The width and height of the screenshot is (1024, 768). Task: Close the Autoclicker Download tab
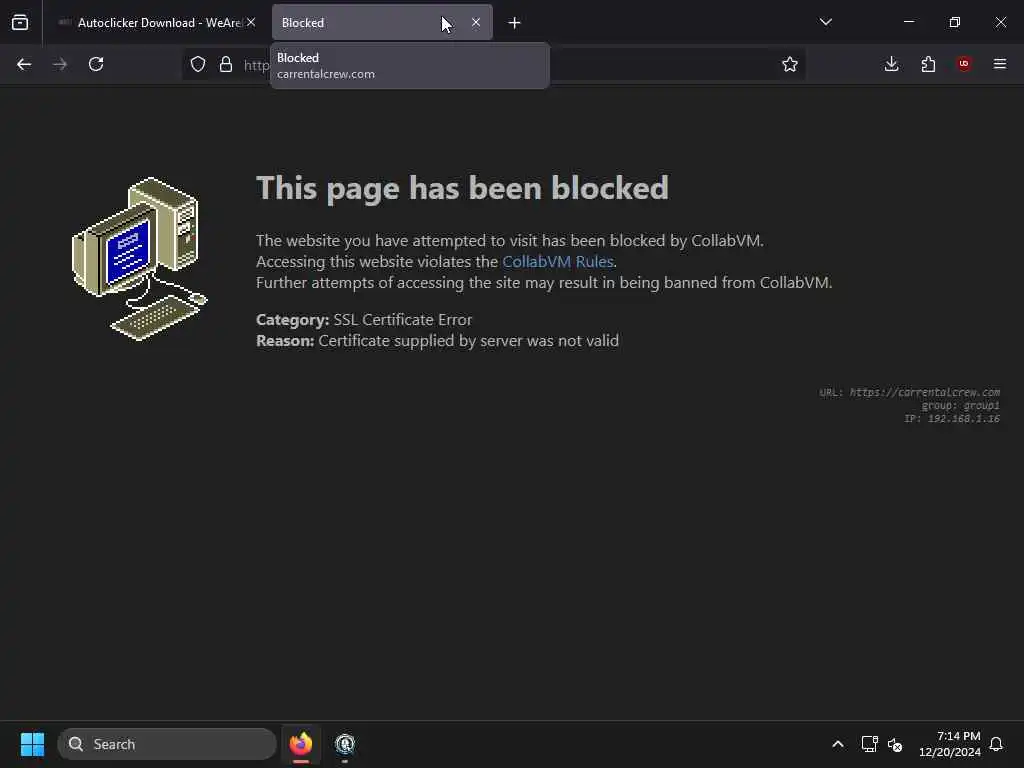coord(251,22)
